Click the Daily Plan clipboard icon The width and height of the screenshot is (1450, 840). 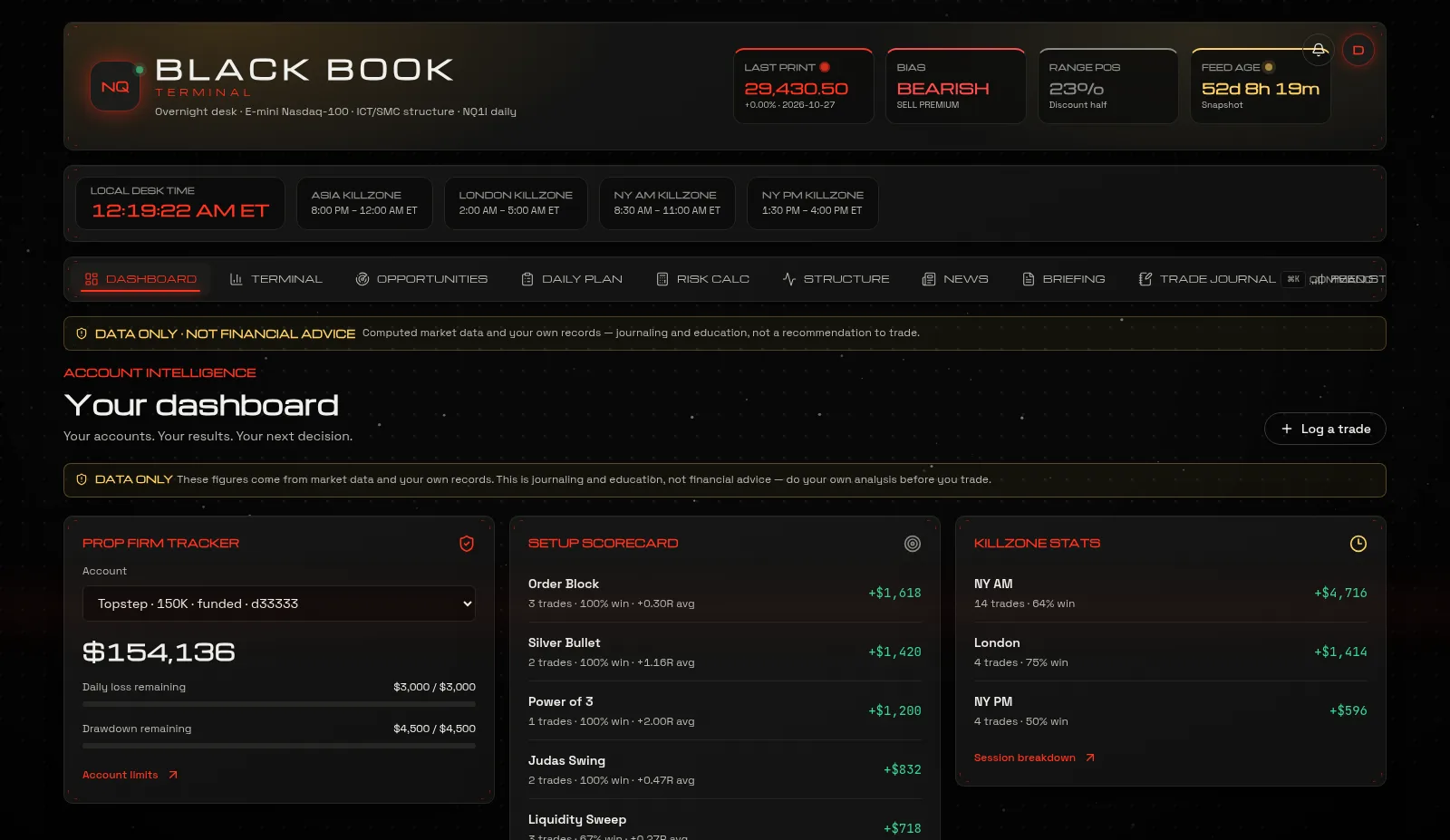[x=527, y=279]
